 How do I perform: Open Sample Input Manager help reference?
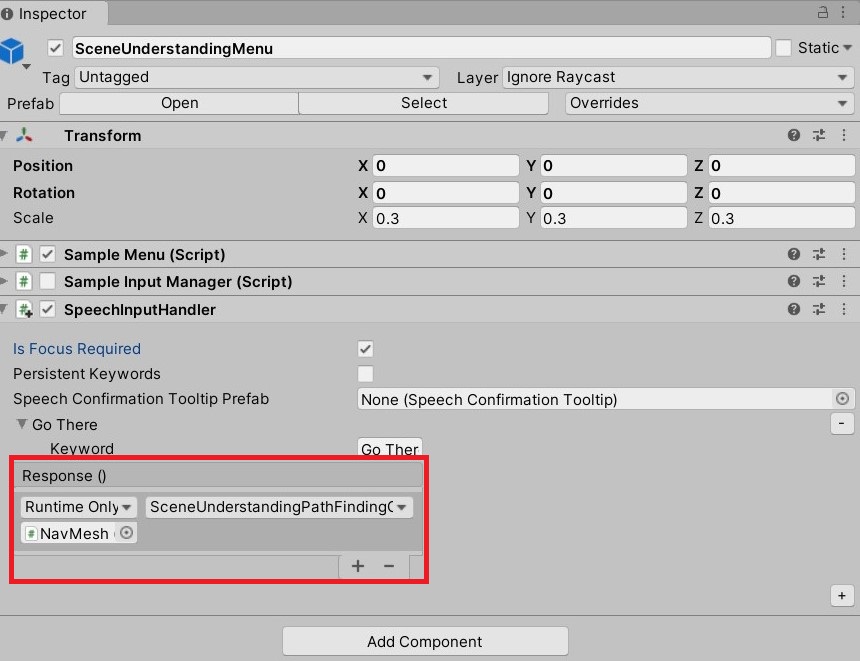point(794,281)
